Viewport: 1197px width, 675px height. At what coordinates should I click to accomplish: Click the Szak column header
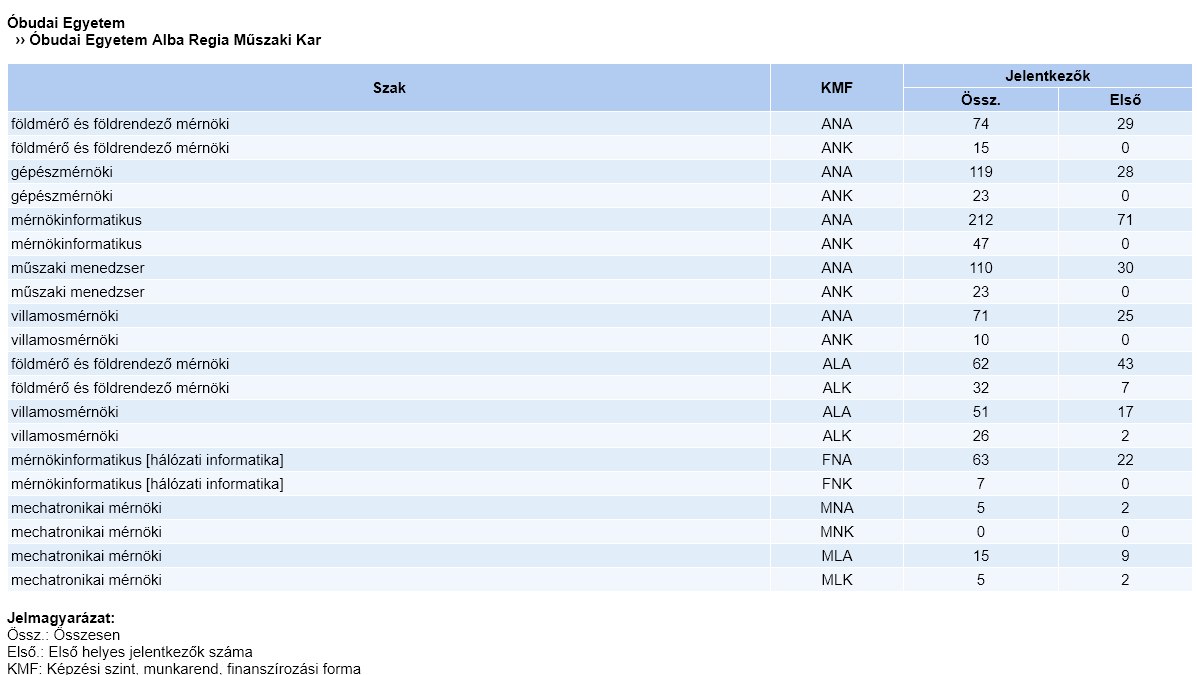pyautogui.click(x=389, y=88)
